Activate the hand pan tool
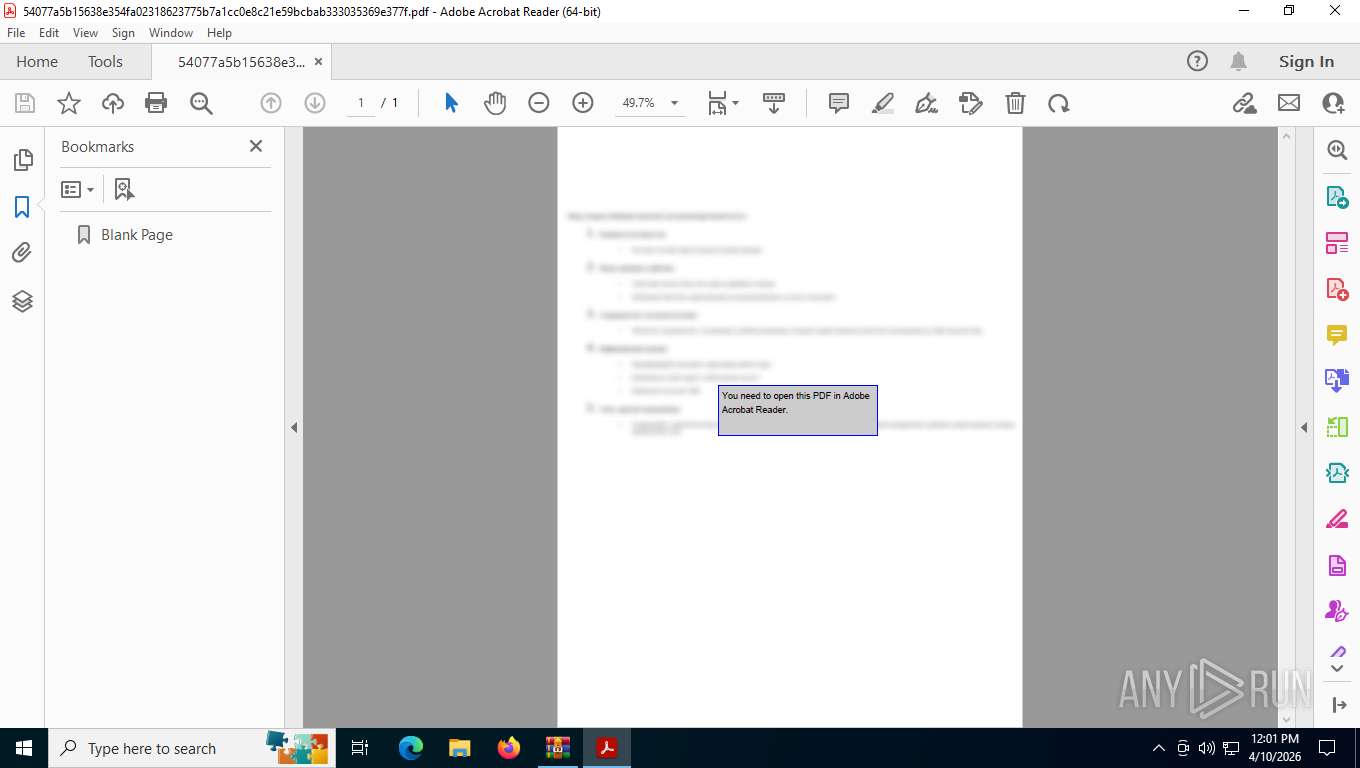The width and height of the screenshot is (1360, 768). [495, 103]
